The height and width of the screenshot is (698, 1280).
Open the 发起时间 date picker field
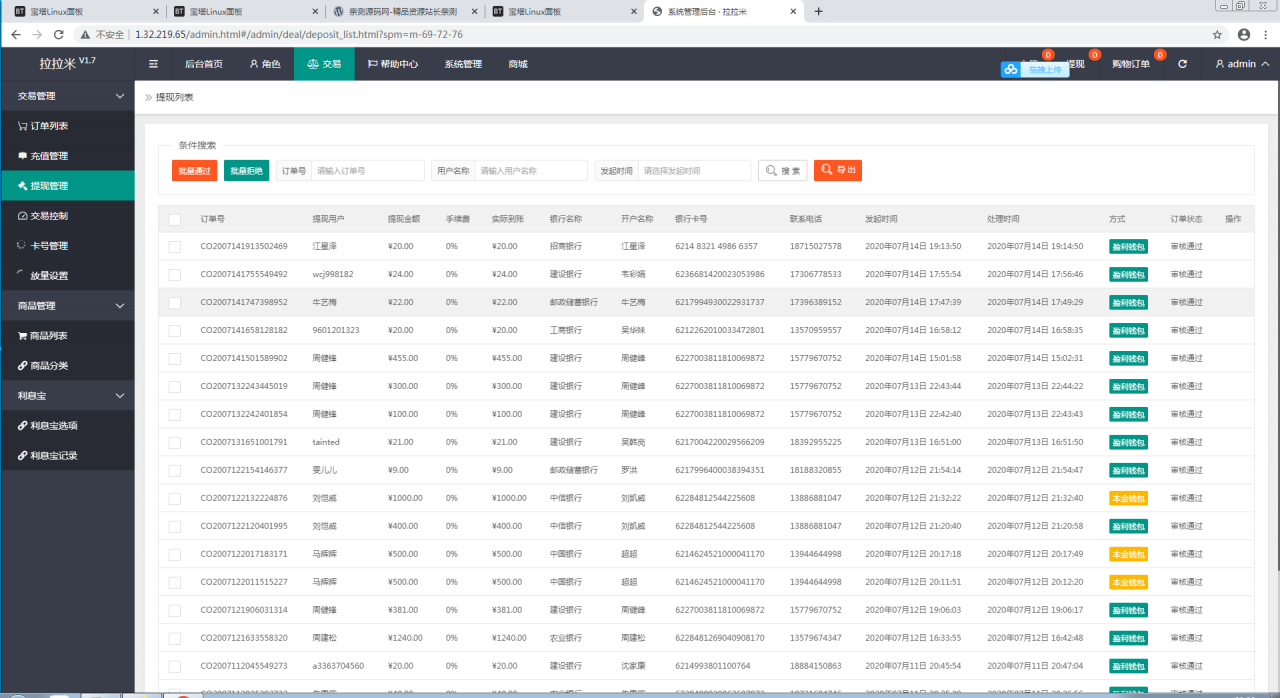click(x=695, y=171)
